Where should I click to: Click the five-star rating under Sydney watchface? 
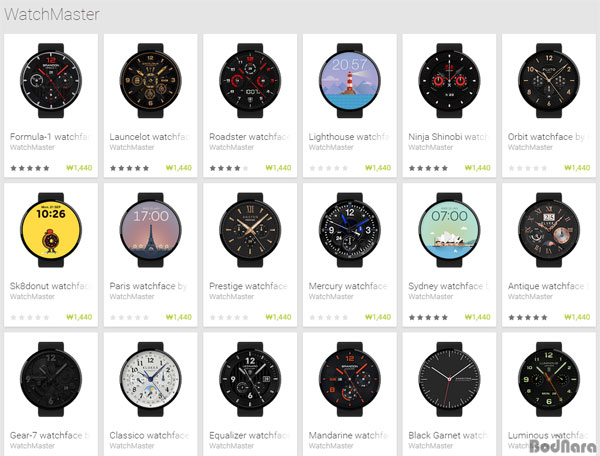point(428,317)
